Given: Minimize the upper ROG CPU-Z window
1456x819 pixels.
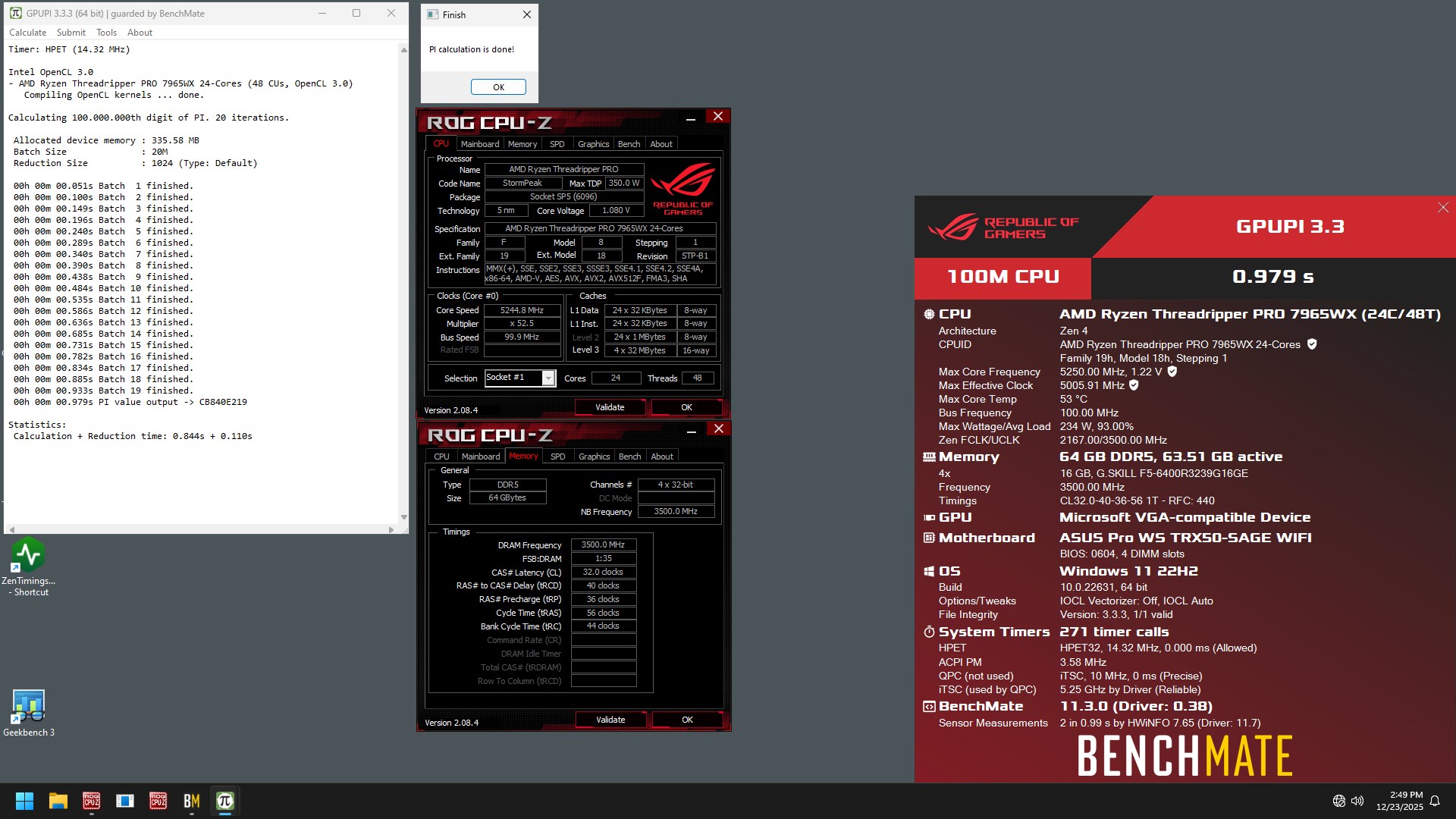Looking at the screenshot, I should point(691,118).
